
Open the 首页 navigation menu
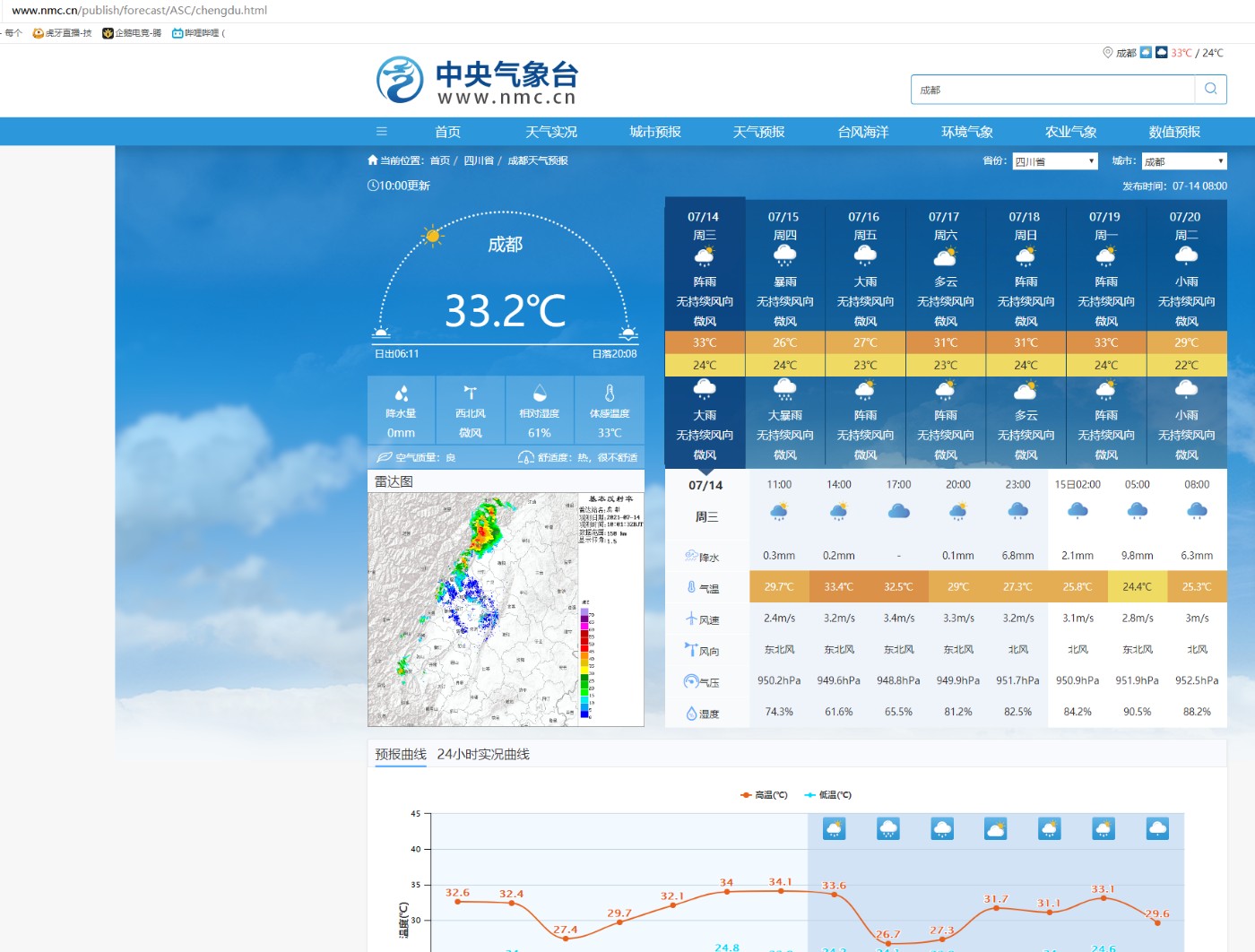pyautogui.click(x=447, y=132)
